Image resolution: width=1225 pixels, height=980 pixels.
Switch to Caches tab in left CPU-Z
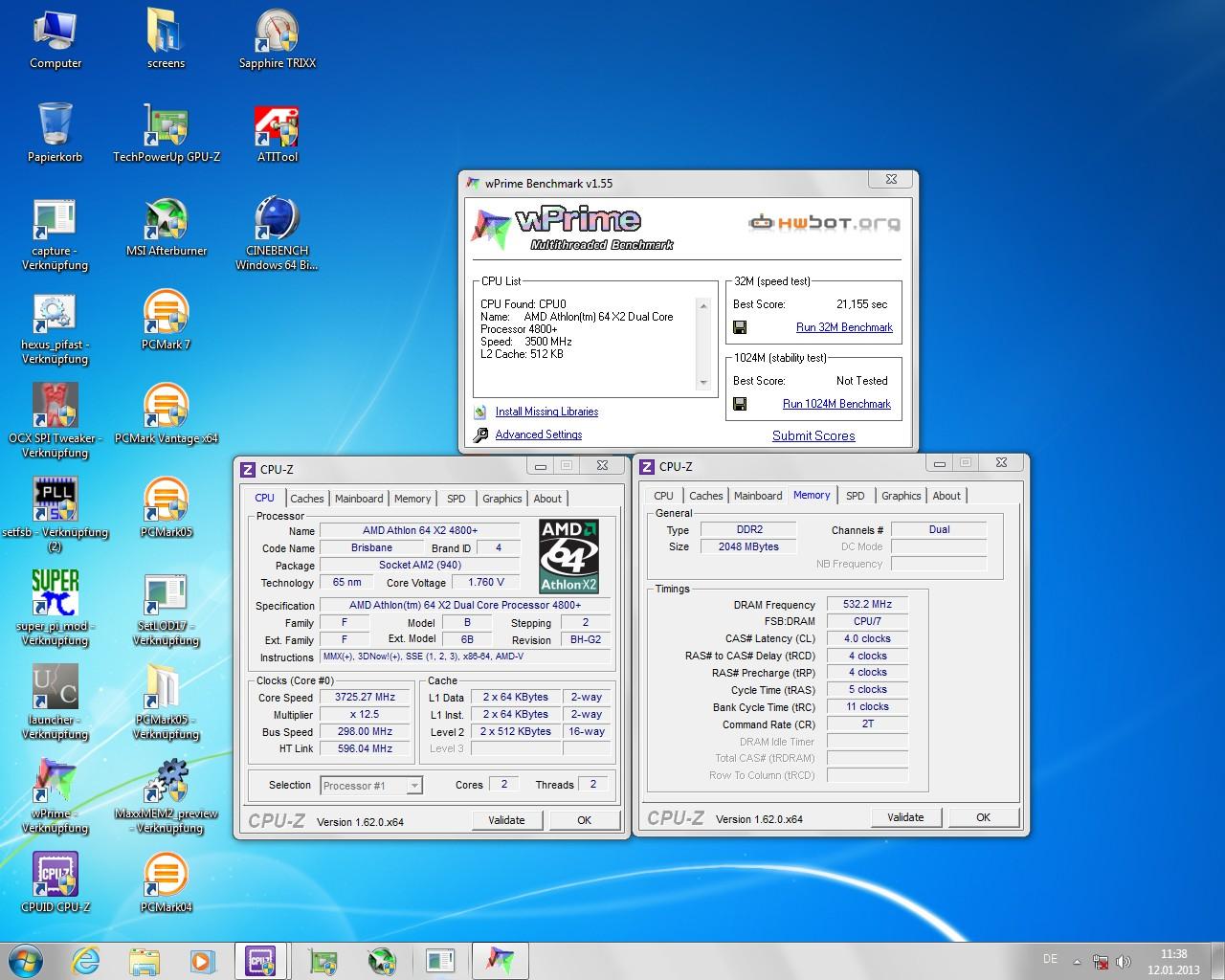coord(307,499)
